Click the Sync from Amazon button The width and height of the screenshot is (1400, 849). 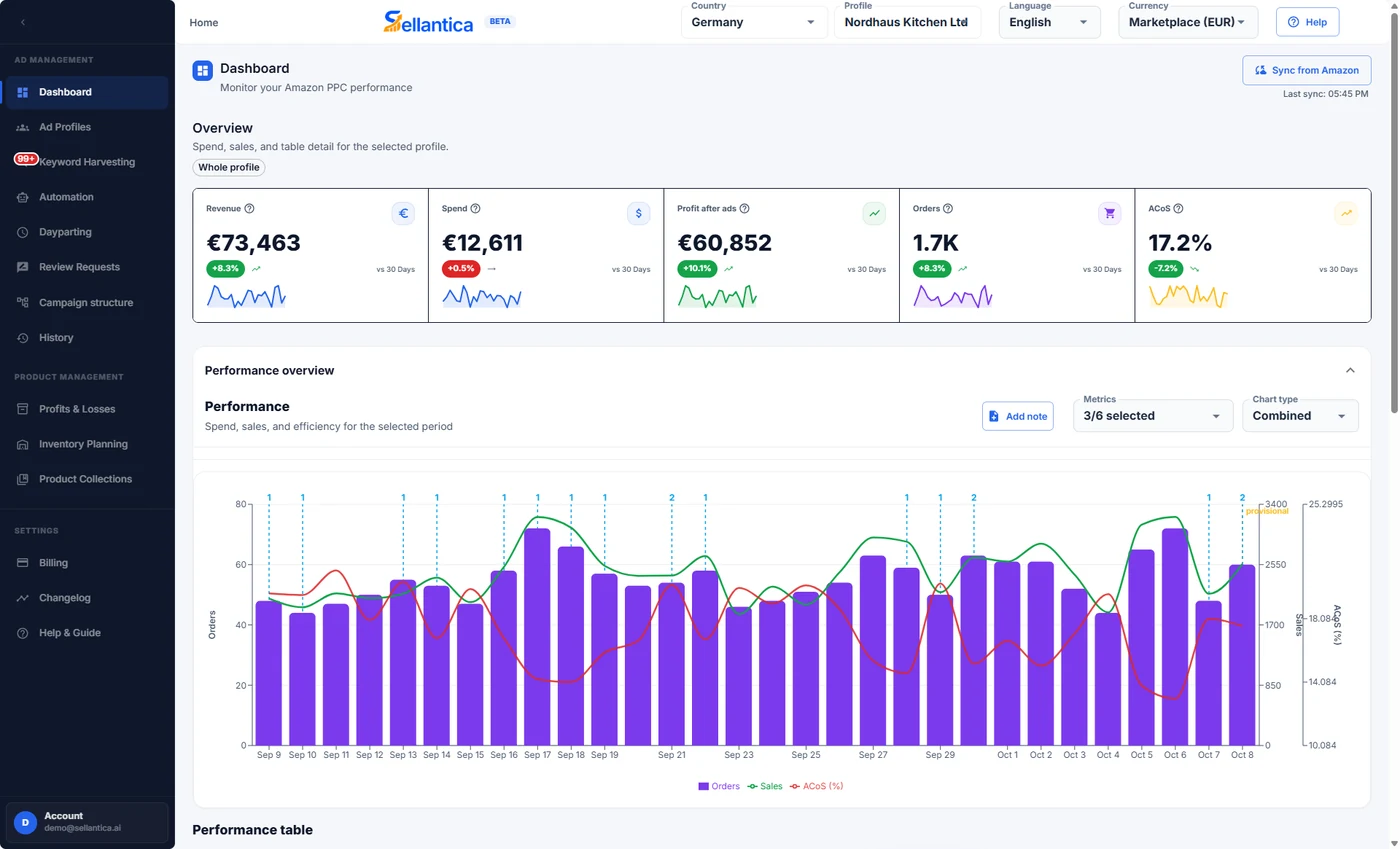click(1306, 70)
